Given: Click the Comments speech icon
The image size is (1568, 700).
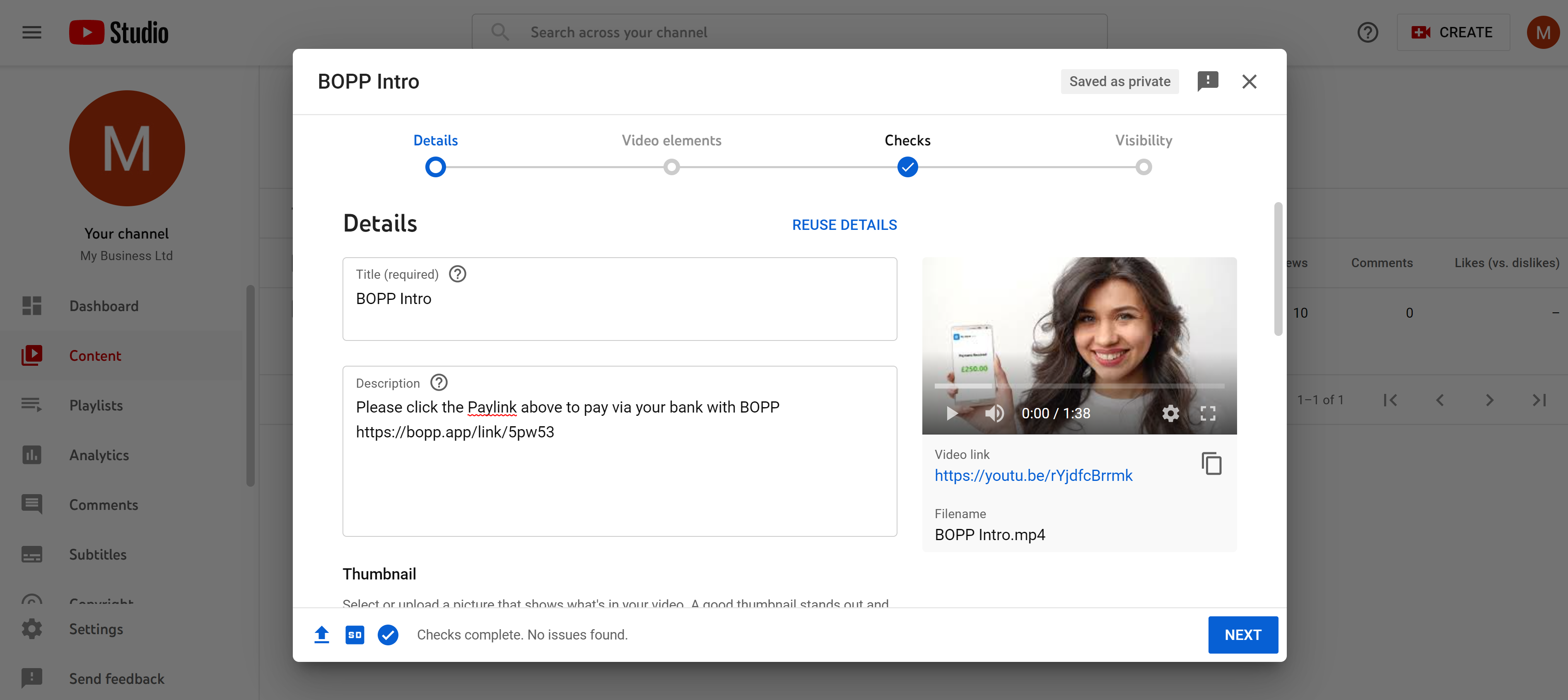Looking at the screenshot, I should pyautogui.click(x=31, y=504).
